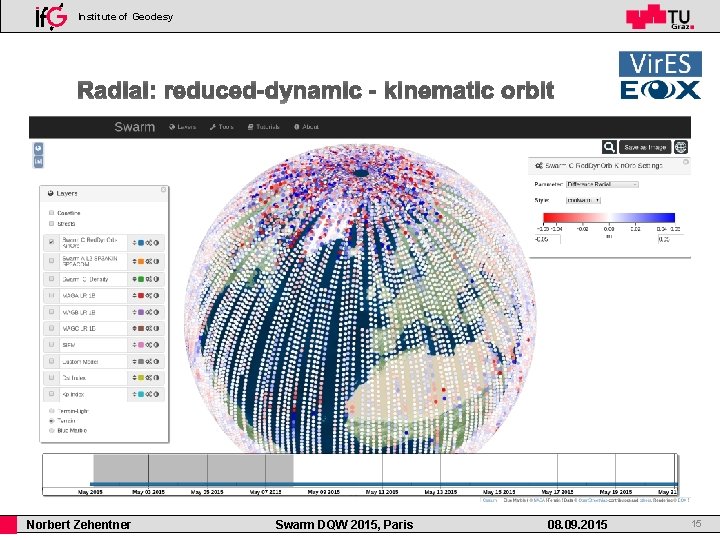The width and height of the screenshot is (720, 540).
Task: Click the gray selected interval on the timeline
Action: 193,469
